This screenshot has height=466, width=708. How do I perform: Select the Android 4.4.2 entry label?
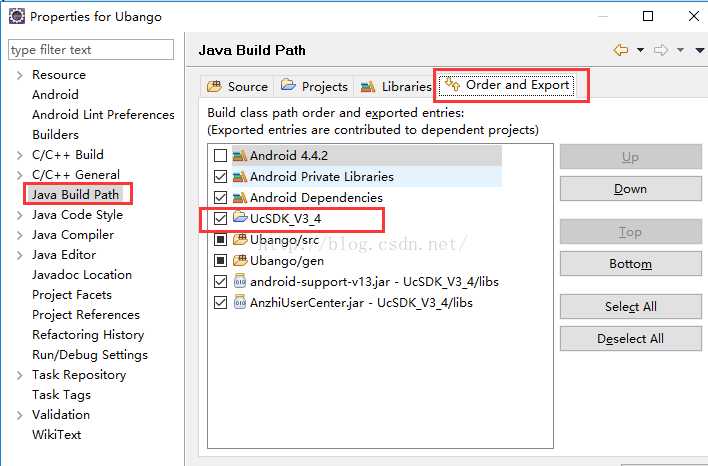(x=289, y=156)
